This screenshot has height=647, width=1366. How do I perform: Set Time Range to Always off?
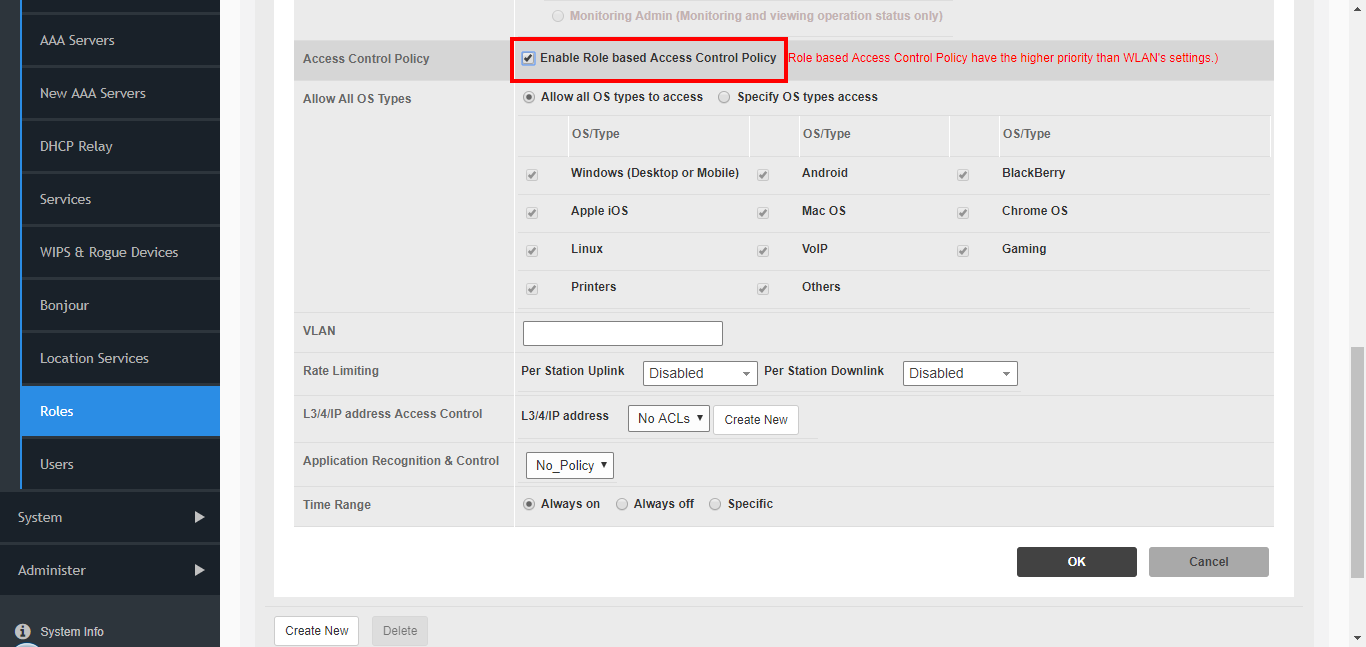[x=621, y=504]
